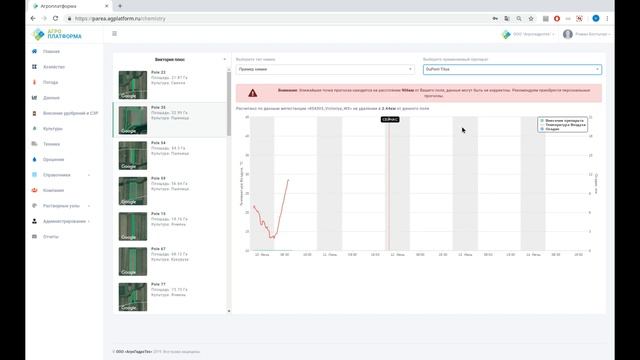The width and height of the screenshot is (640, 360).
Task: Expand the Расходные узлы submenu
Action: 89,206
